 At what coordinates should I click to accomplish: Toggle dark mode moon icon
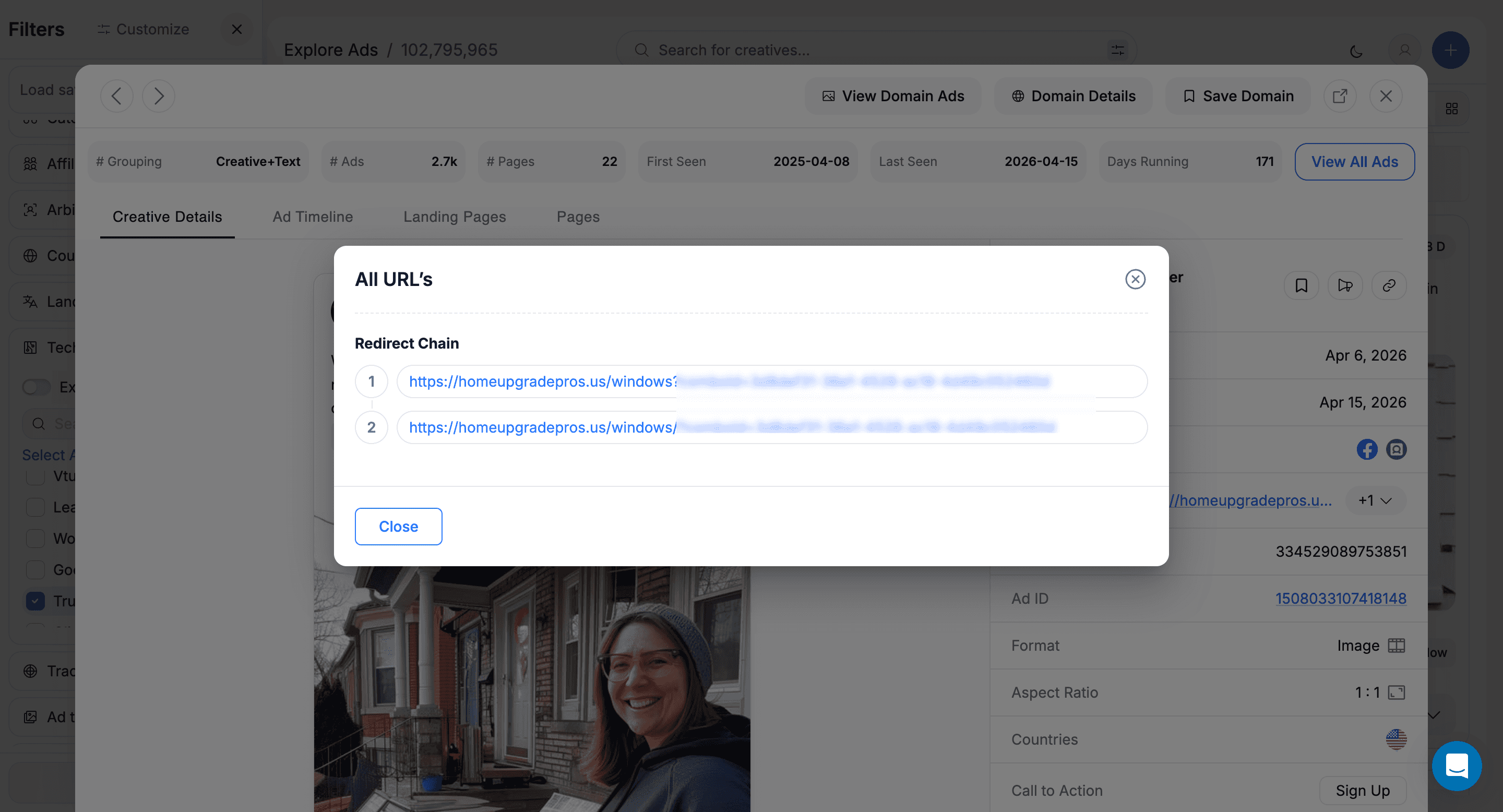pyautogui.click(x=1356, y=51)
